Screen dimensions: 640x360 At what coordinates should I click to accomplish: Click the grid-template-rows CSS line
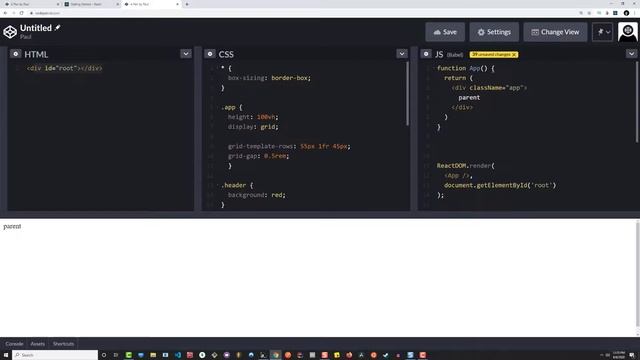point(289,146)
